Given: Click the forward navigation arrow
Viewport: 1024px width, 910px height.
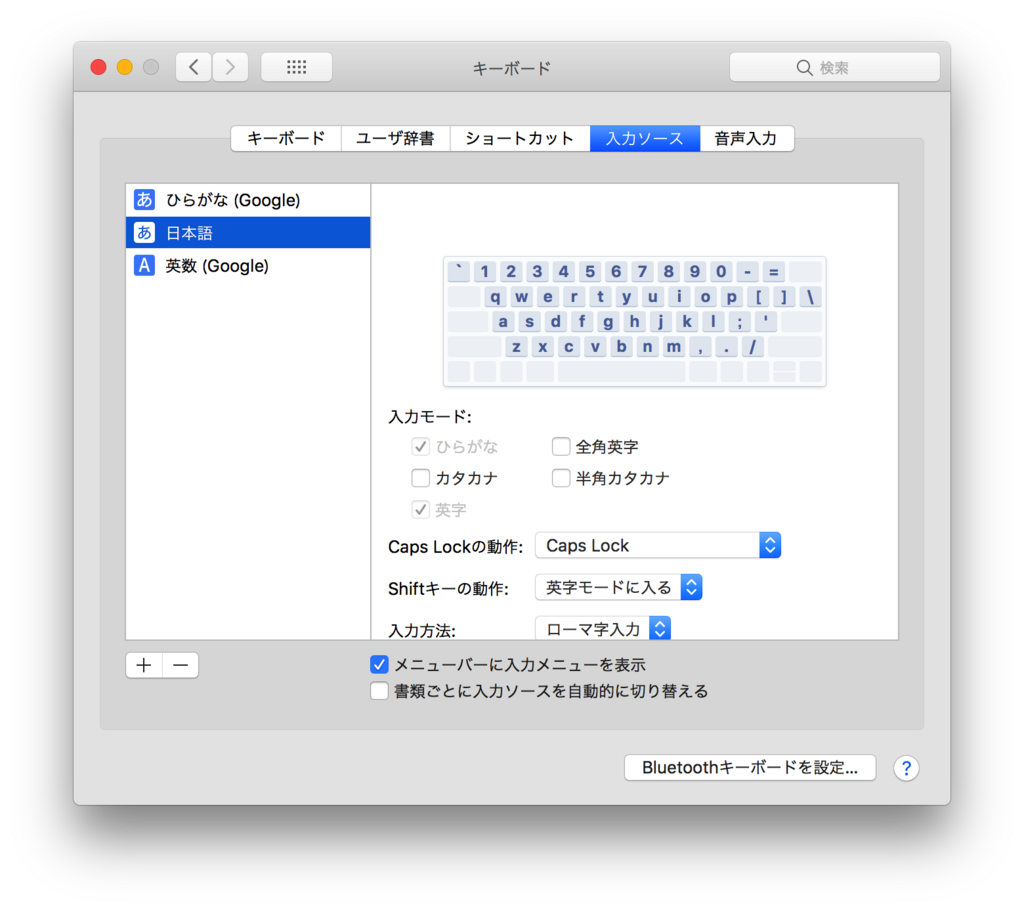Looking at the screenshot, I should point(230,67).
